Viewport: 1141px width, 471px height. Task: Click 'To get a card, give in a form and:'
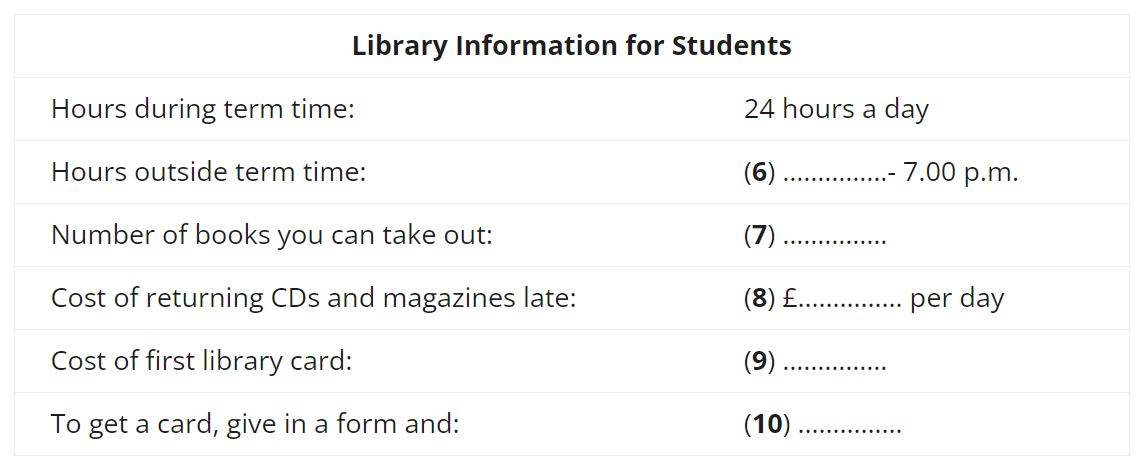(255, 424)
